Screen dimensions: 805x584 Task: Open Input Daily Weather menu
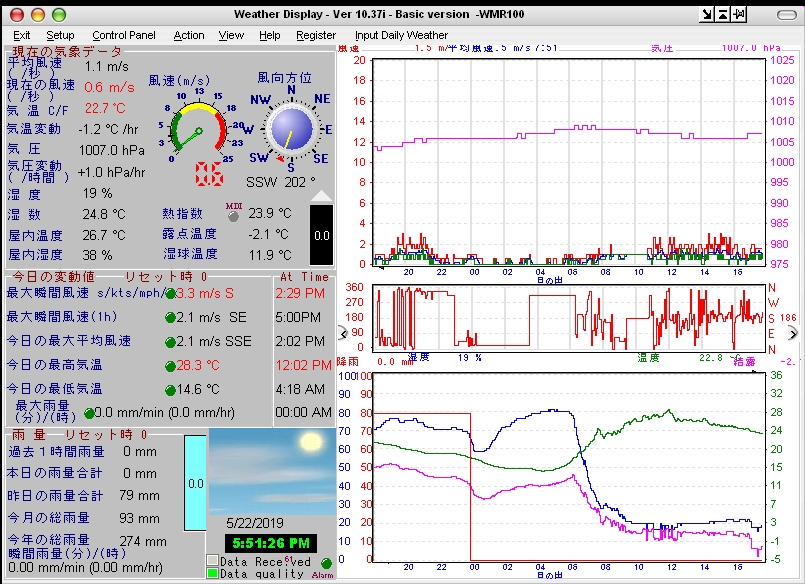401,35
